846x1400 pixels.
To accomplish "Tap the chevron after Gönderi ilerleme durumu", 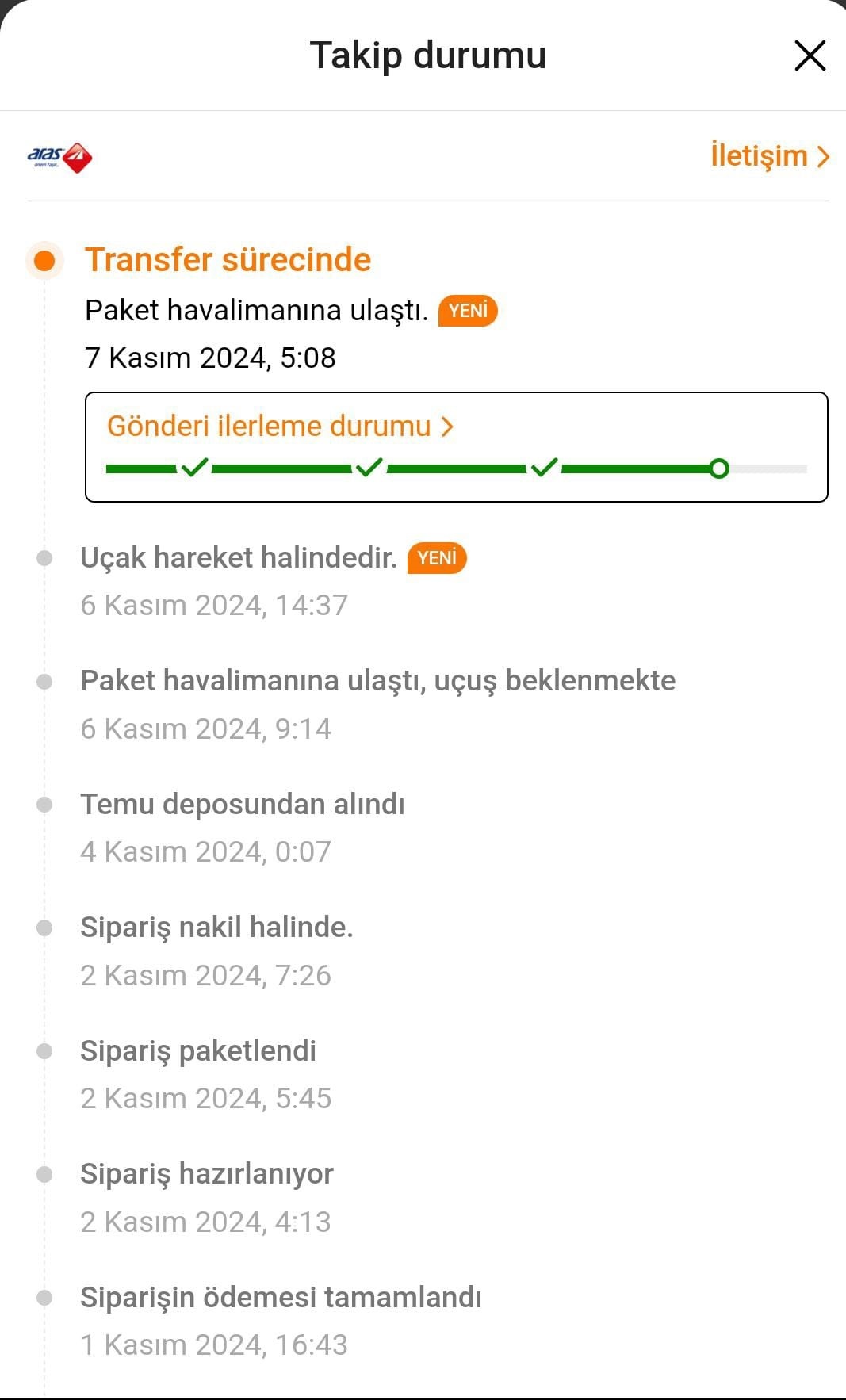I will tap(448, 427).
